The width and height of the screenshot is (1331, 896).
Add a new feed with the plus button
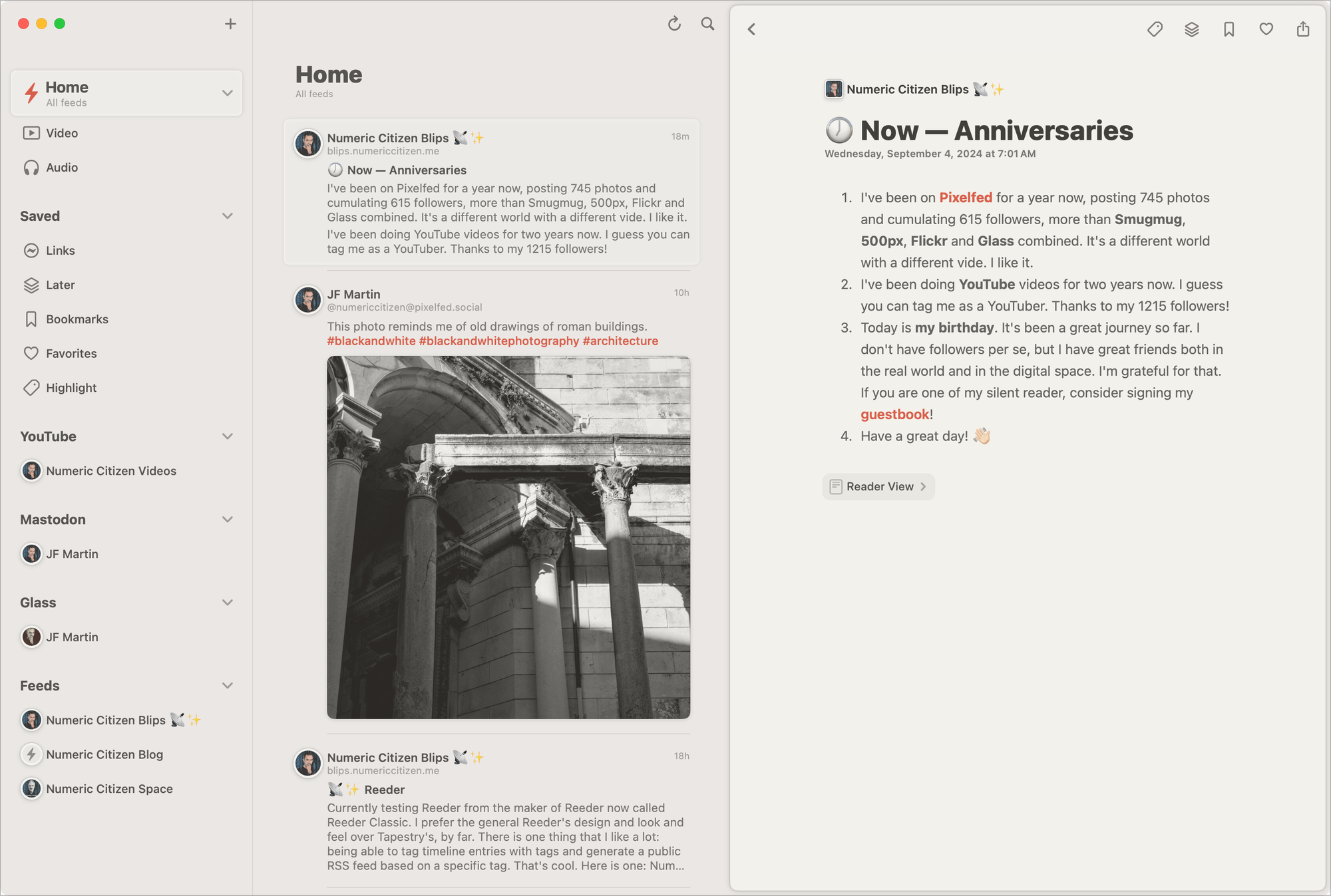230,23
